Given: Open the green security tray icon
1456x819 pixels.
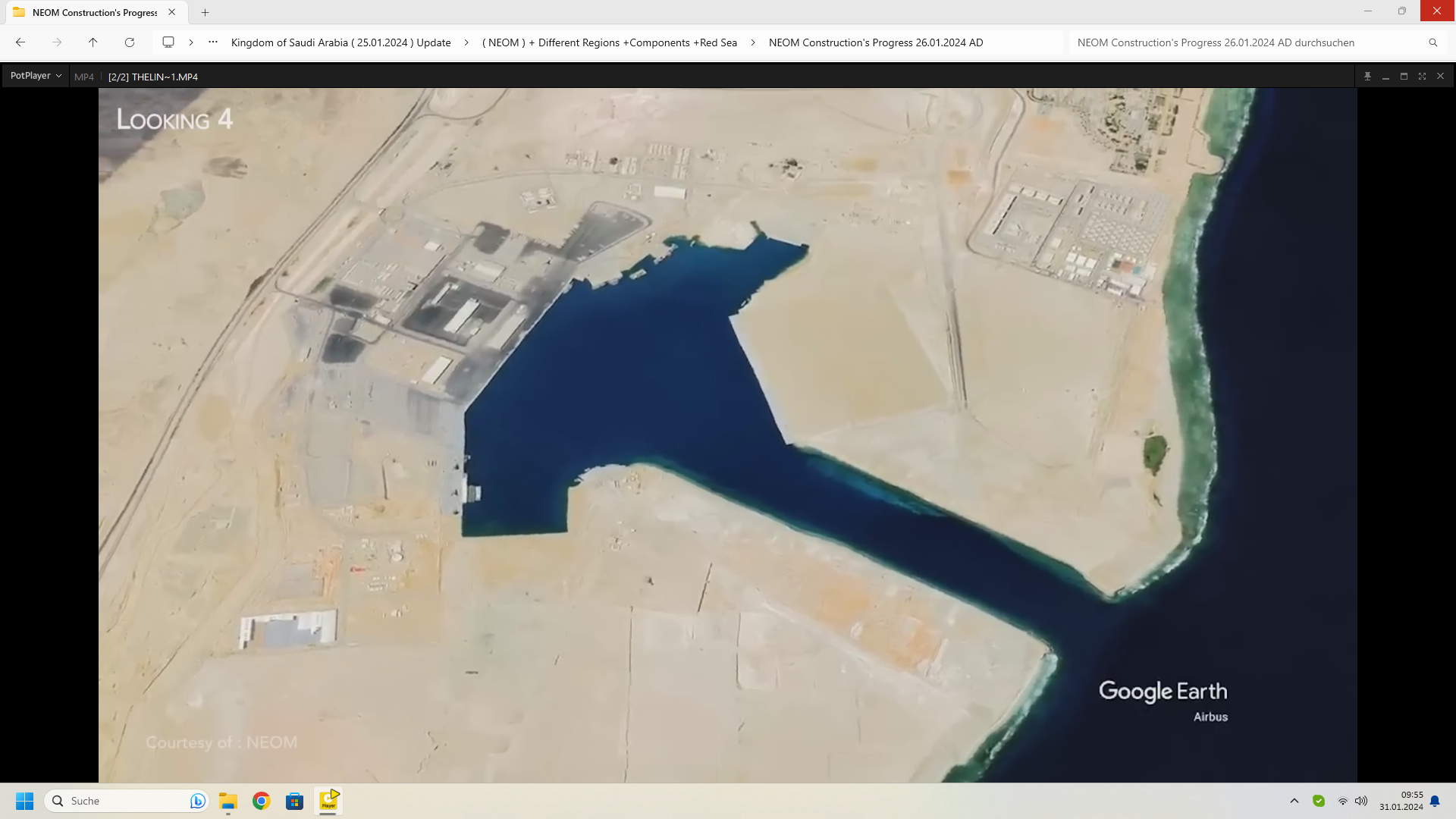Looking at the screenshot, I should pos(1319,801).
